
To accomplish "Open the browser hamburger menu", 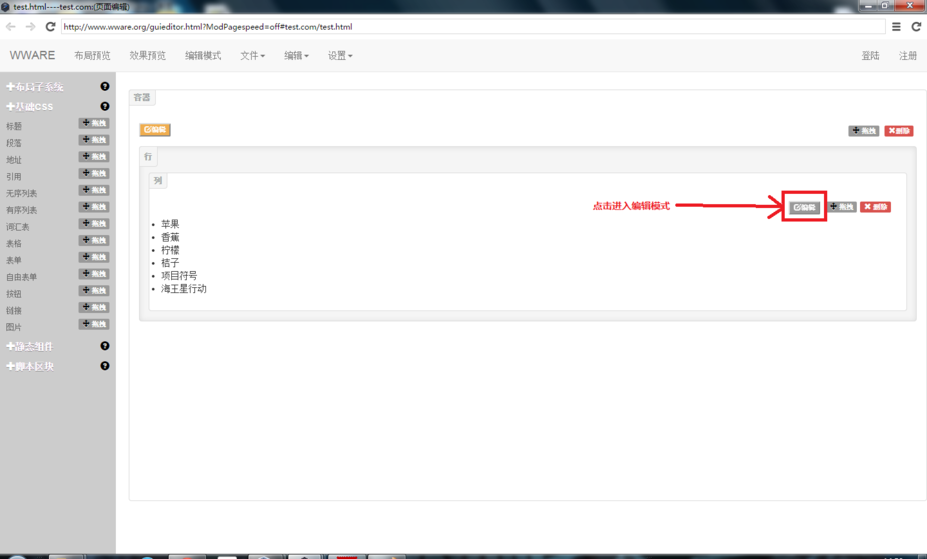I will pos(896,27).
